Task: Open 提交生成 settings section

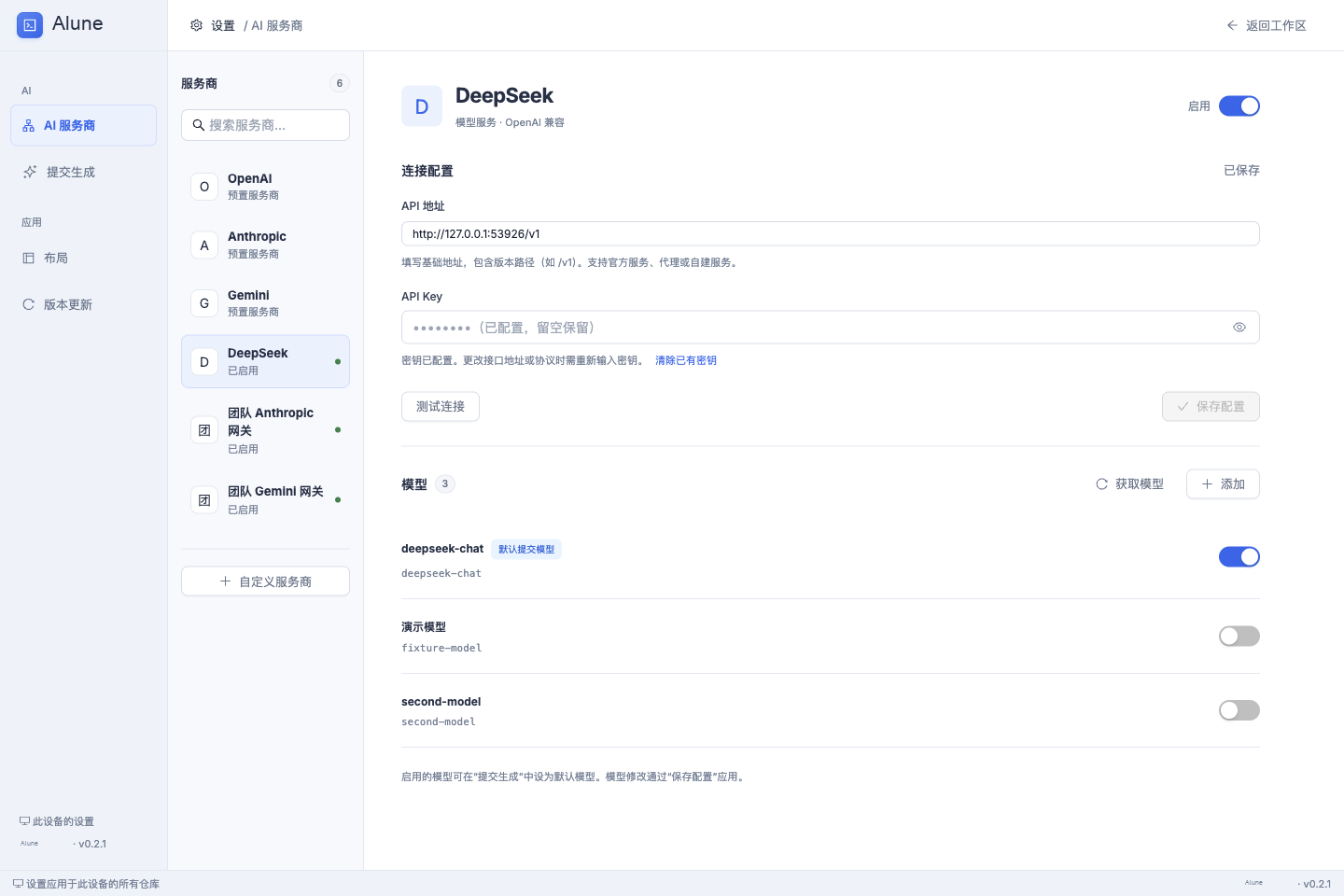Action: 83,172
